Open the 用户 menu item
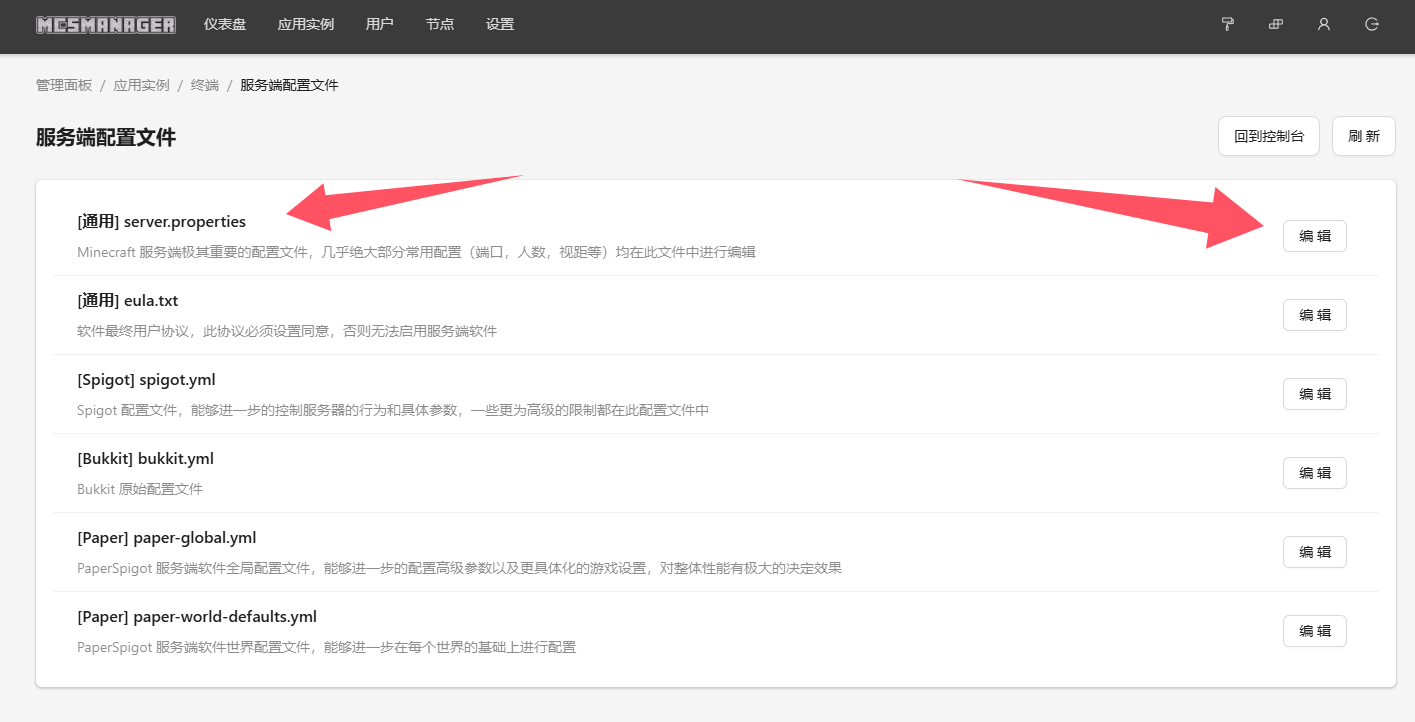Image resolution: width=1415 pixels, height=722 pixels. 379,24
